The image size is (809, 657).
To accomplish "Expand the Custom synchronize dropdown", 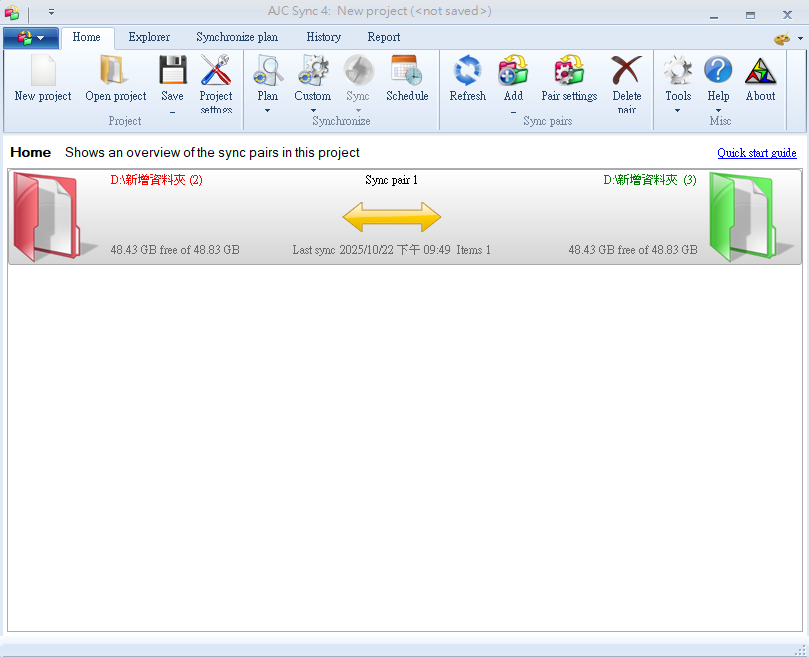I will pos(312,110).
